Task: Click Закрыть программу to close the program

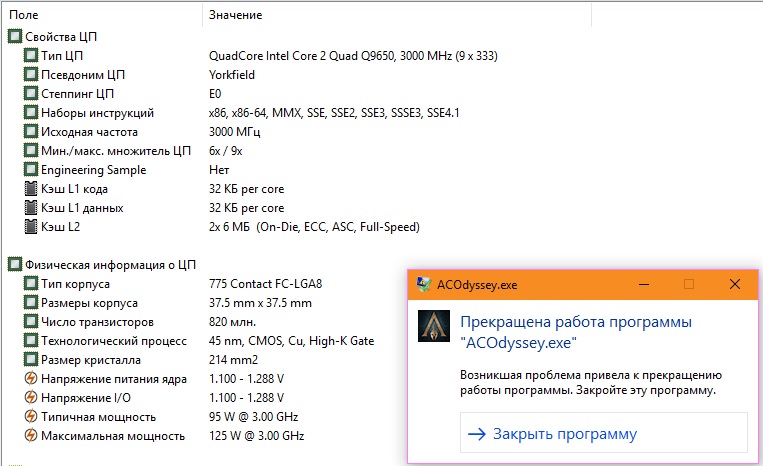Action: click(x=563, y=434)
